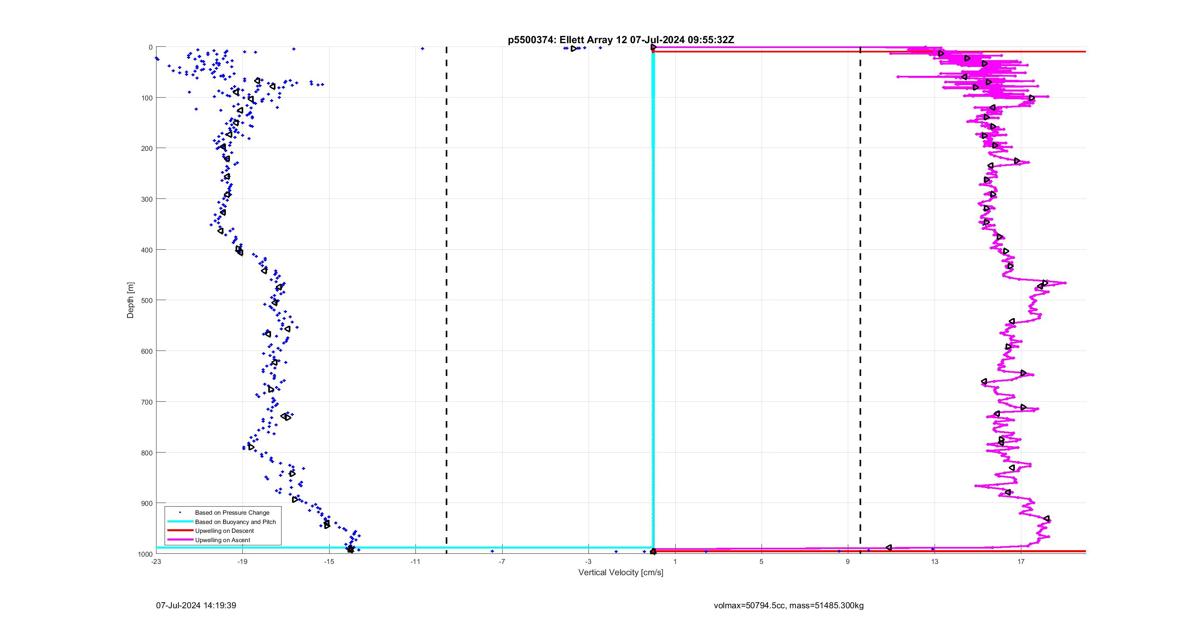Click x-axis tick label "-15"
Screen dimensions: 1200x622
[329, 562]
